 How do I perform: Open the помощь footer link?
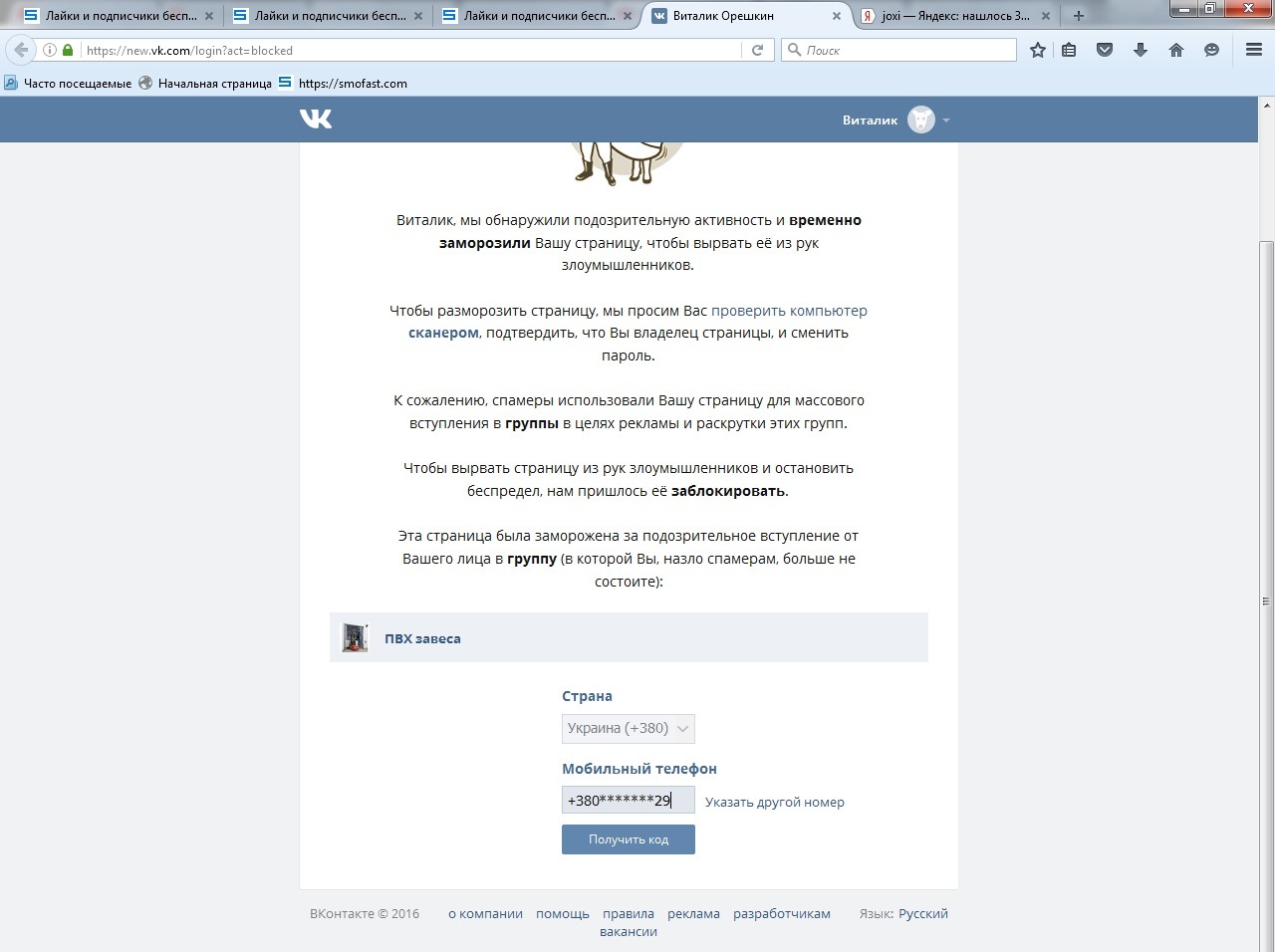click(563, 913)
